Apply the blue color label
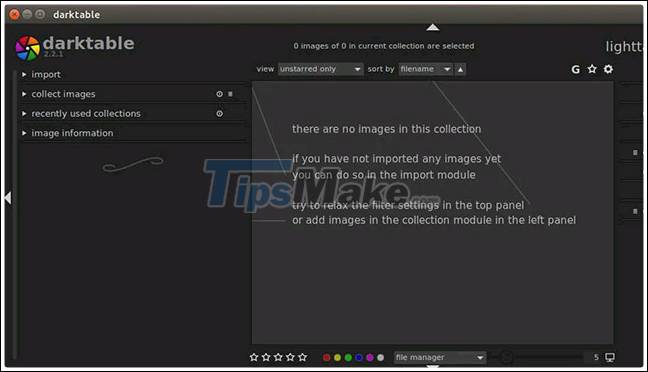Screen dimensions: 648x372 (x=359, y=358)
